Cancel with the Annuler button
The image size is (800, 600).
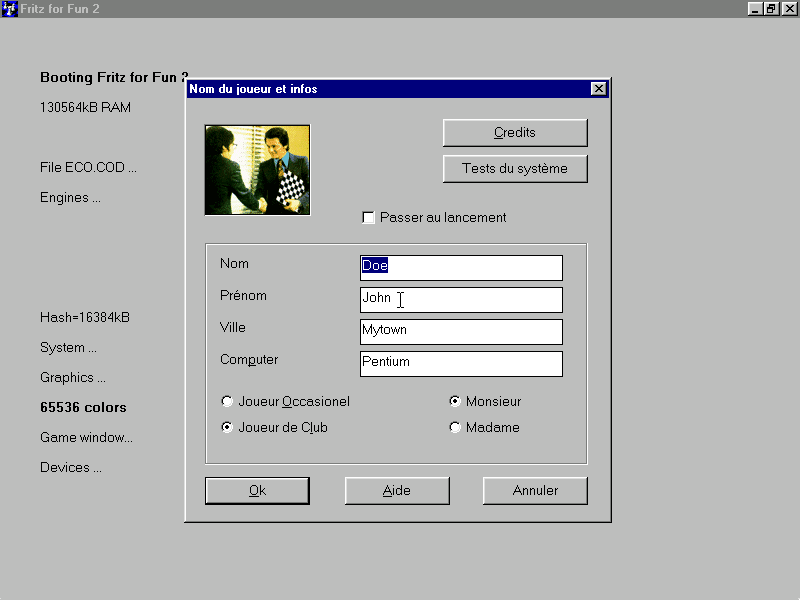click(535, 490)
